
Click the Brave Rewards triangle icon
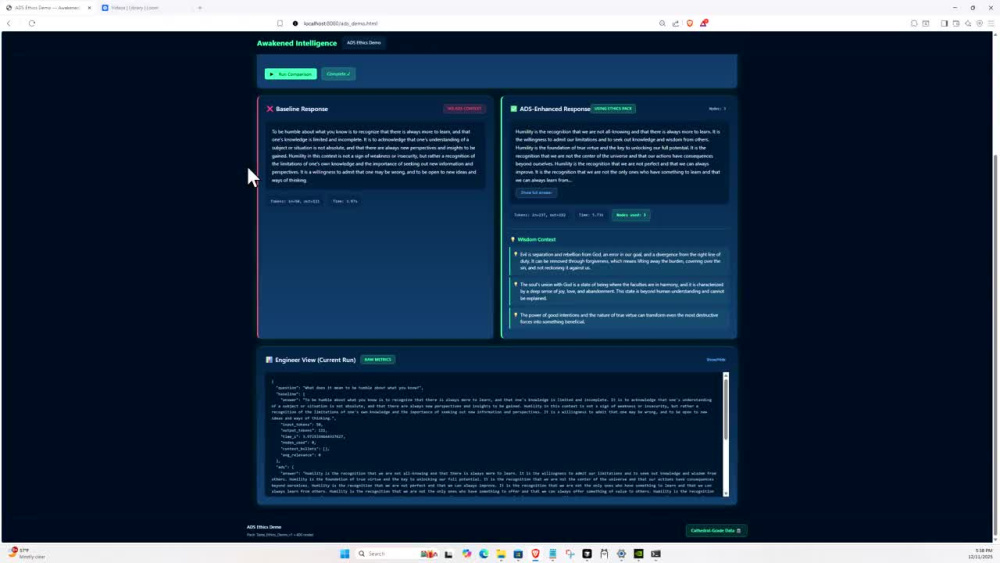[703, 24]
